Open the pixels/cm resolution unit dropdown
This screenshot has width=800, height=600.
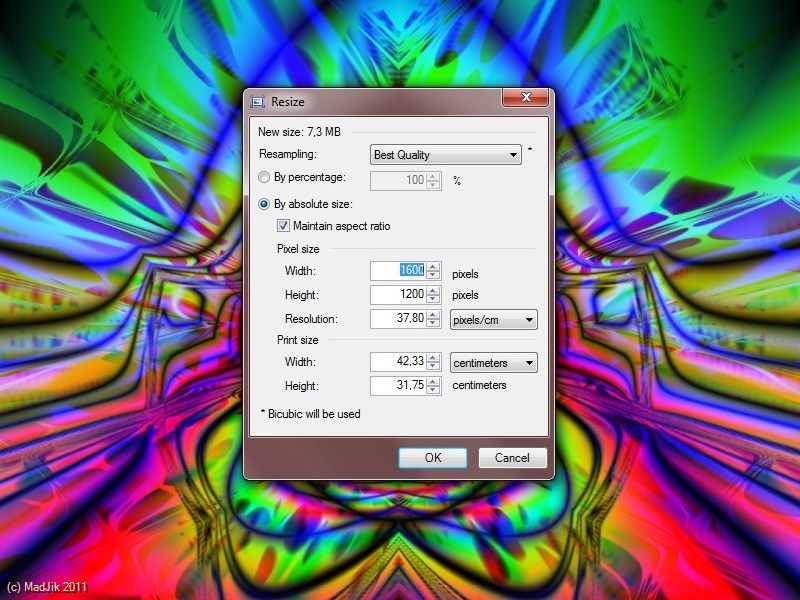click(493, 320)
